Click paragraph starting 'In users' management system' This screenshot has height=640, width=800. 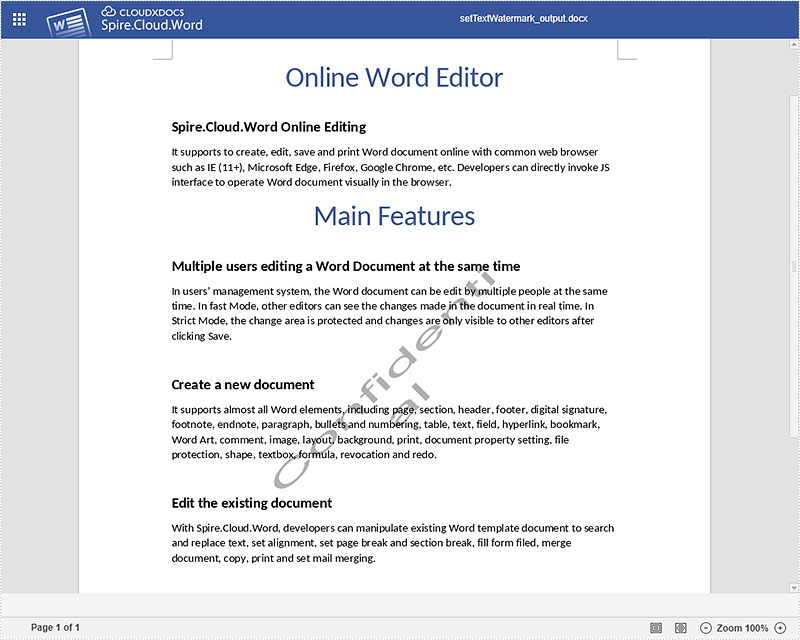(x=389, y=313)
